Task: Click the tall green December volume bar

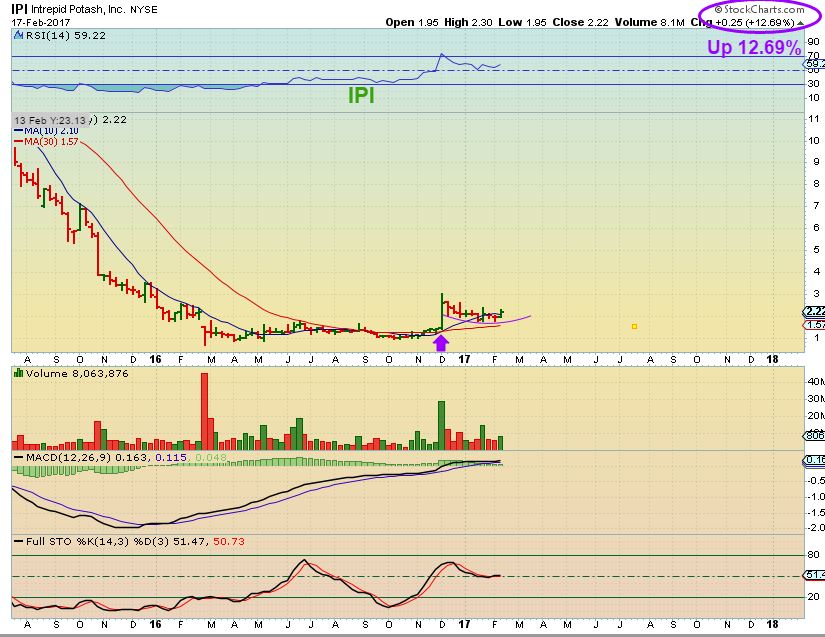Action: coord(442,426)
